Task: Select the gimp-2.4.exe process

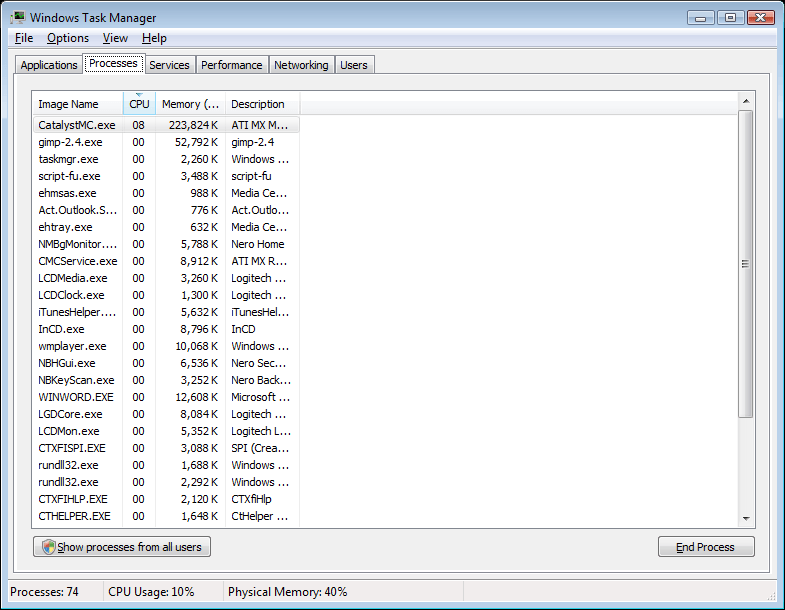Action: [166, 142]
